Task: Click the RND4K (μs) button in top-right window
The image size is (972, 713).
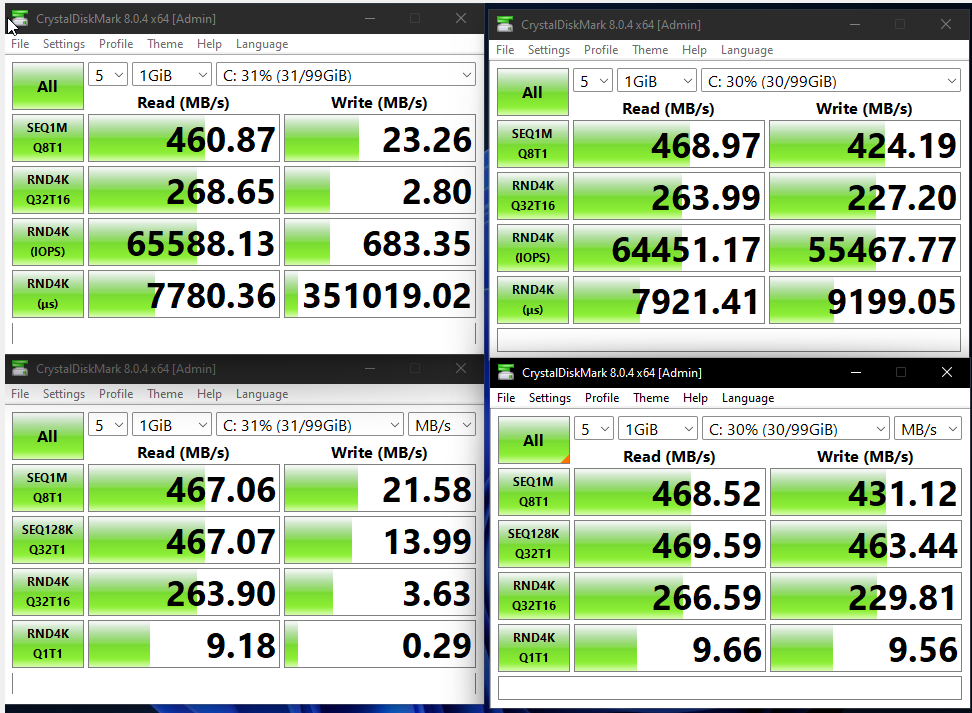Action: (532, 300)
